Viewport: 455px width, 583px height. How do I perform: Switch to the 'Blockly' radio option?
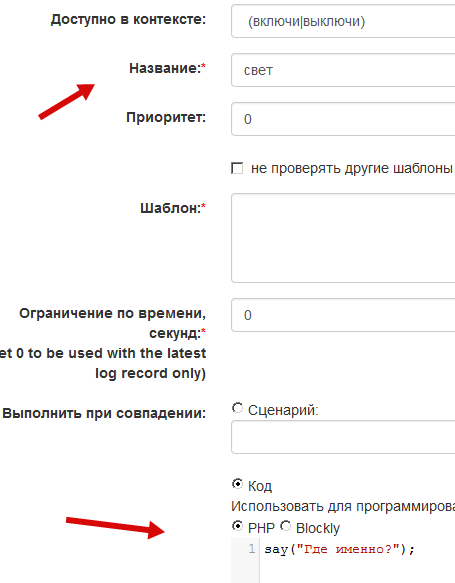point(285,526)
